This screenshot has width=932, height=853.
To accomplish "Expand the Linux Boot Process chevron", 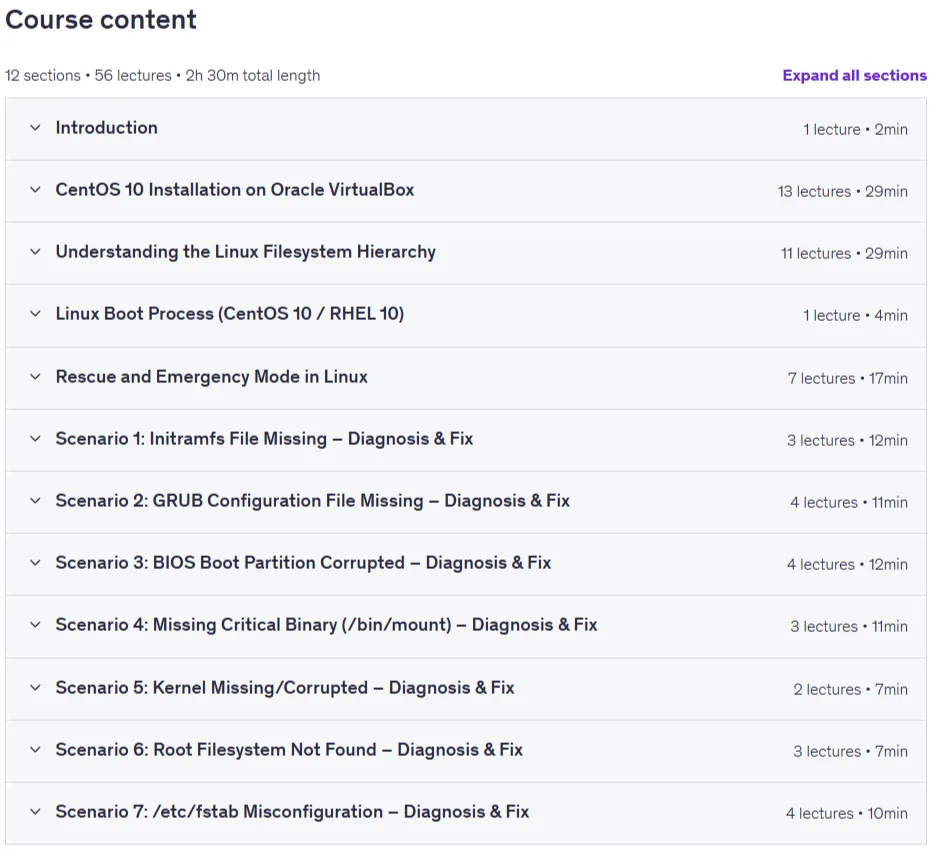I will (x=36, y=314).
